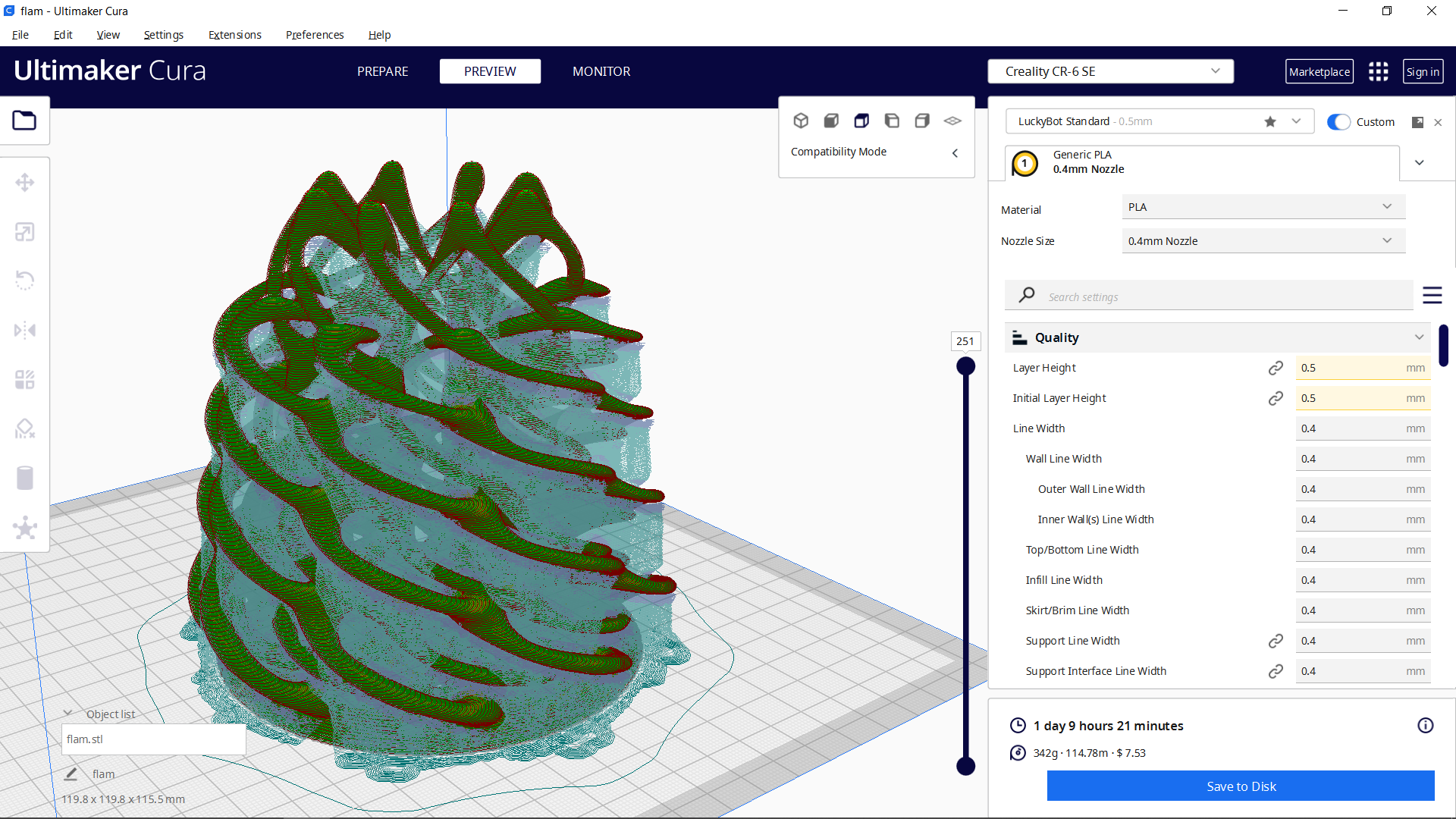Click the Save to Disk button
The height and width of the screenshot is (819, 1456).
click(1241, 786)
